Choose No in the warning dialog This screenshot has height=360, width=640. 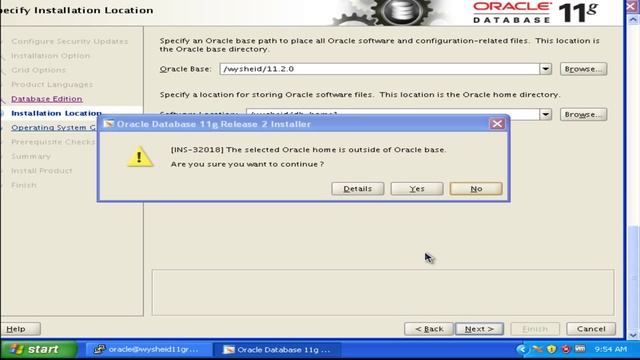476,189
